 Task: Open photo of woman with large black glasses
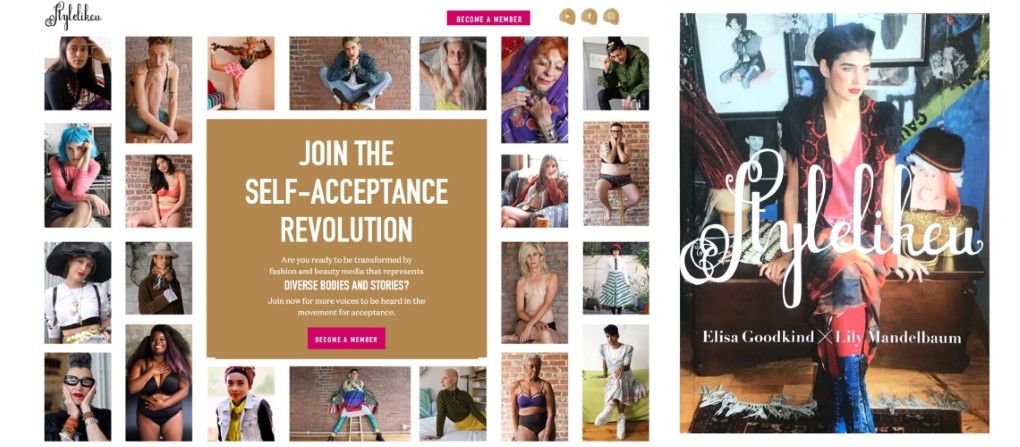77,397
